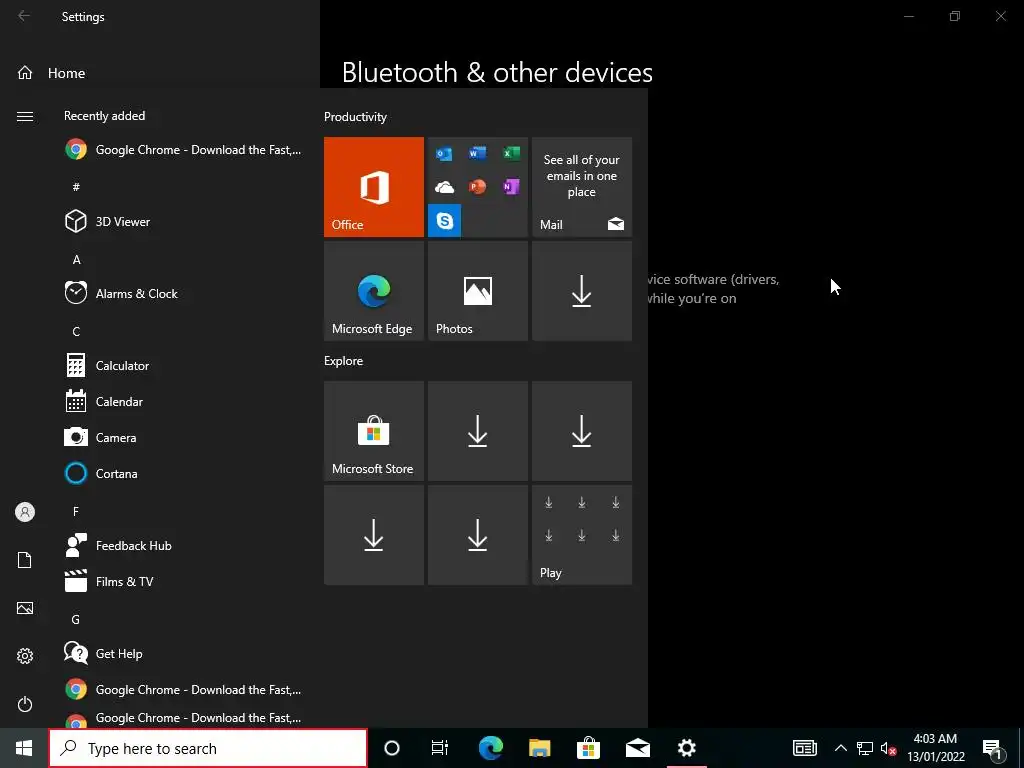
Task: Show hidden system tray icons
Action: (840, 748)
